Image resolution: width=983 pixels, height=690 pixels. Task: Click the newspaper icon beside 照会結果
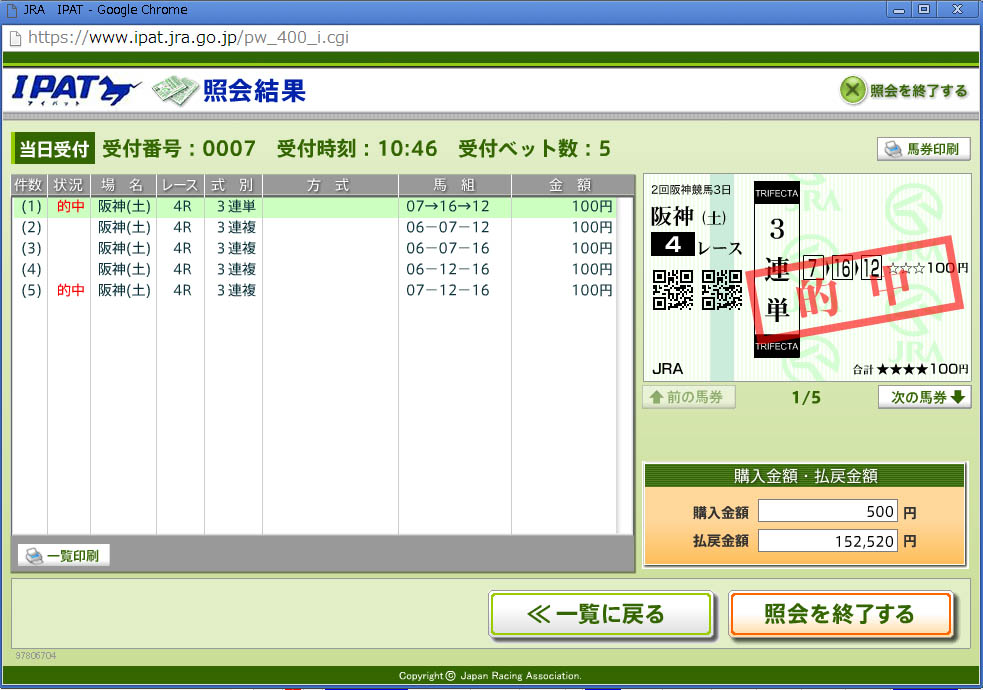point(174,91)
